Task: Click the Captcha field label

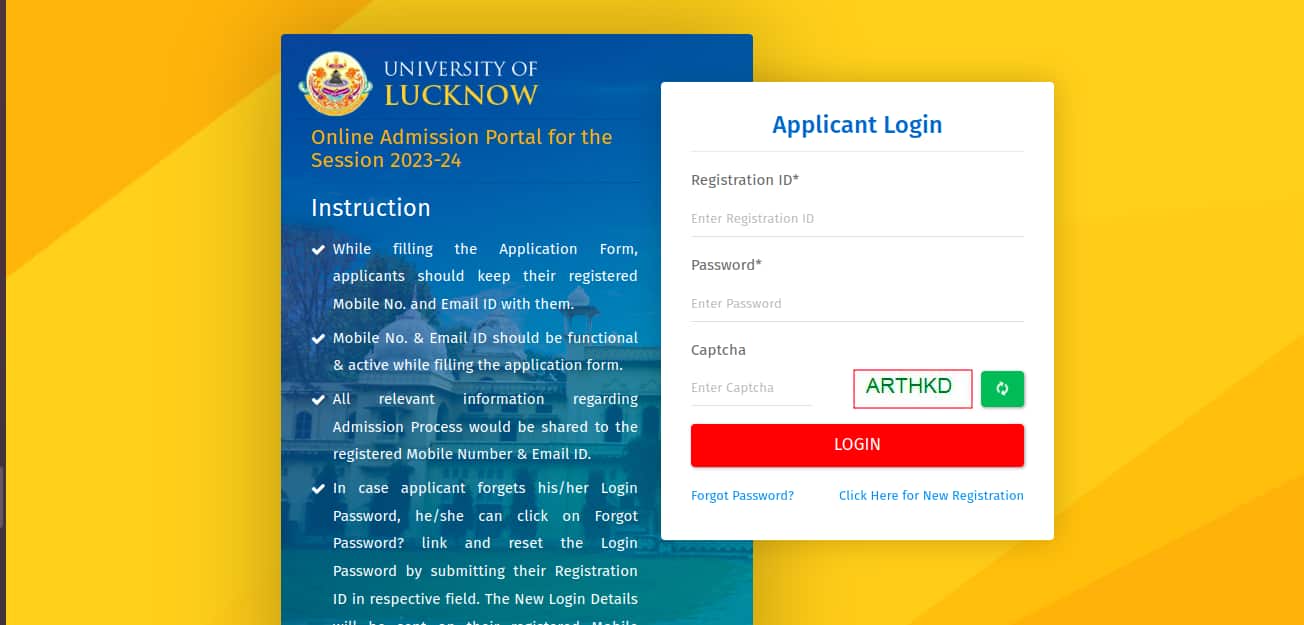Action: pyautogui.click(x=718, y=350)
